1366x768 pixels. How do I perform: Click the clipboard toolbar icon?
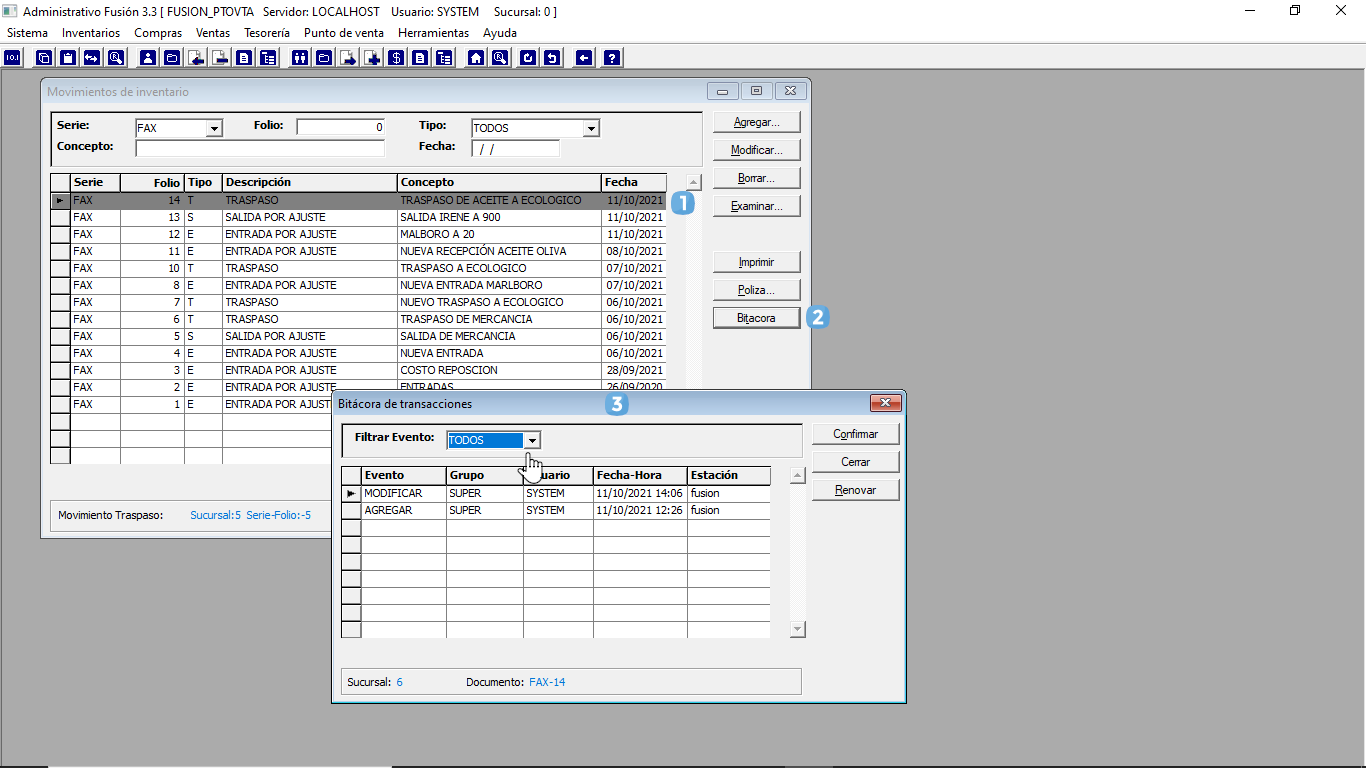coord(68,58)
